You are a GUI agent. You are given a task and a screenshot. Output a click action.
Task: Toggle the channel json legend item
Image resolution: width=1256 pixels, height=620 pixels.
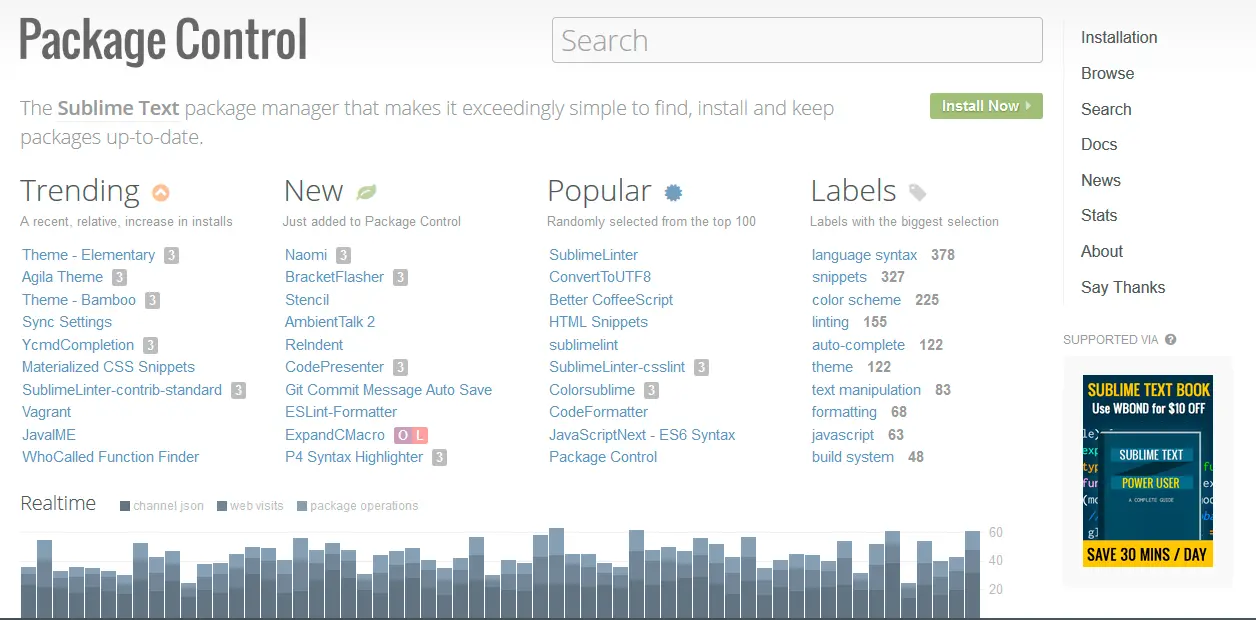[x=162, y=506]
